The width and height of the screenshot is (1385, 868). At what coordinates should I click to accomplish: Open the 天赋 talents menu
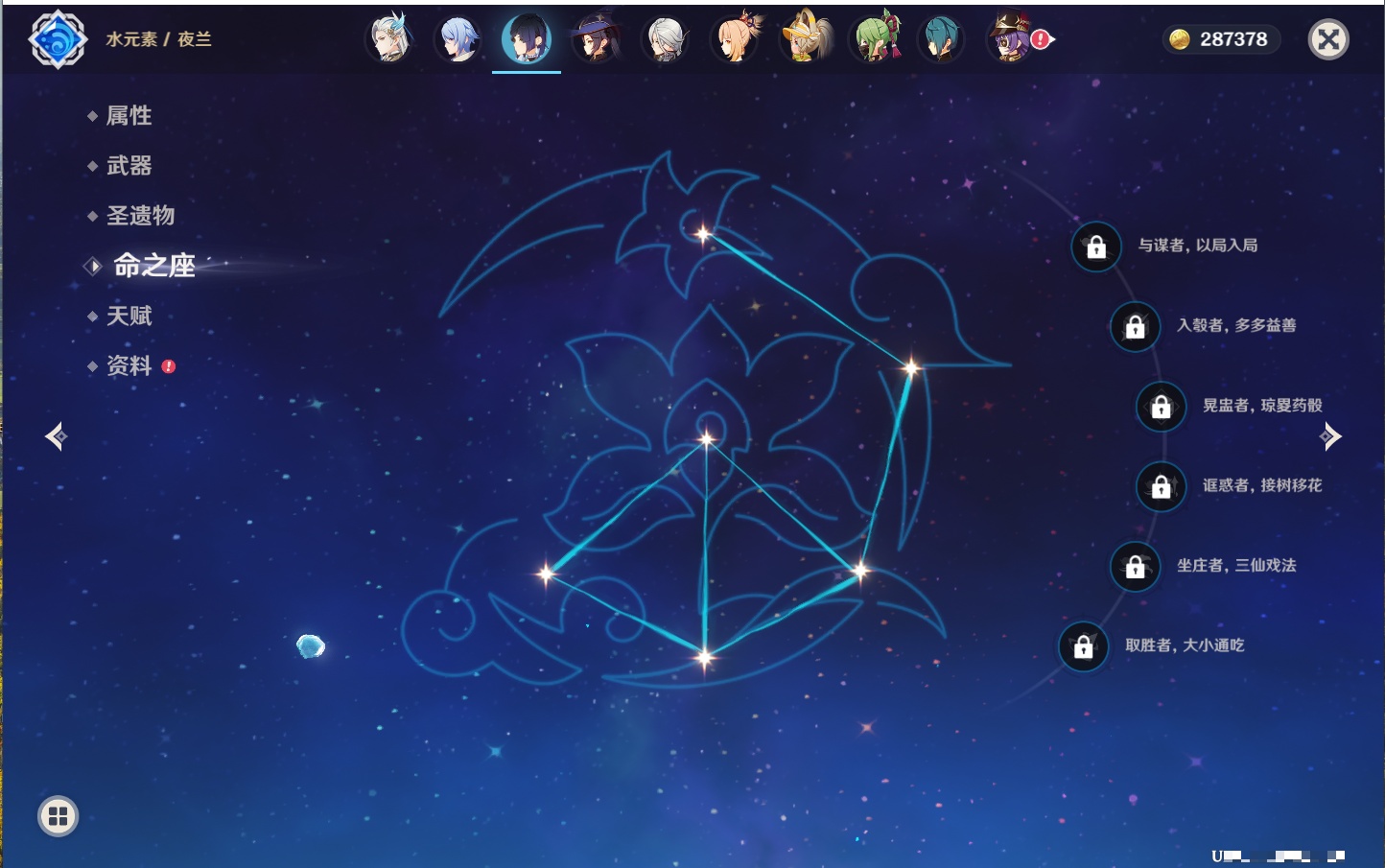(x=129, y=316)
